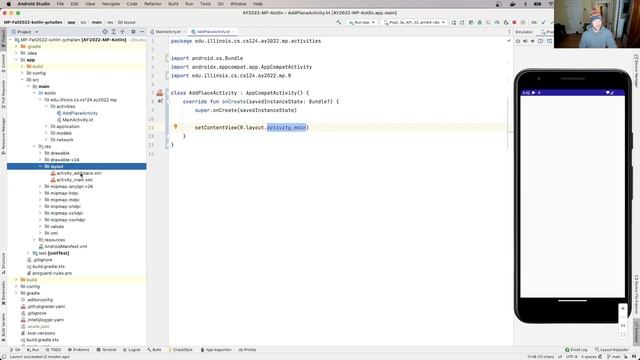Click the highlighted activity_main text in code
This screenshot has width=640, height=360.
[286, 127]
